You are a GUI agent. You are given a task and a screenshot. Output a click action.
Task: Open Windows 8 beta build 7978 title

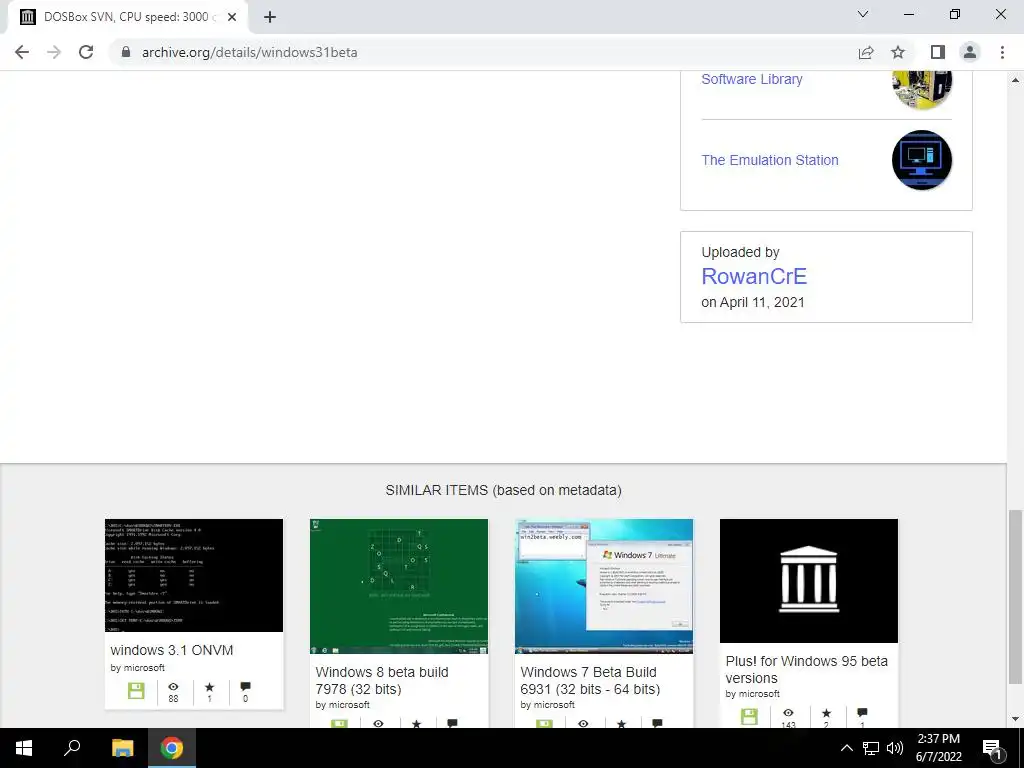coord(382,680)
